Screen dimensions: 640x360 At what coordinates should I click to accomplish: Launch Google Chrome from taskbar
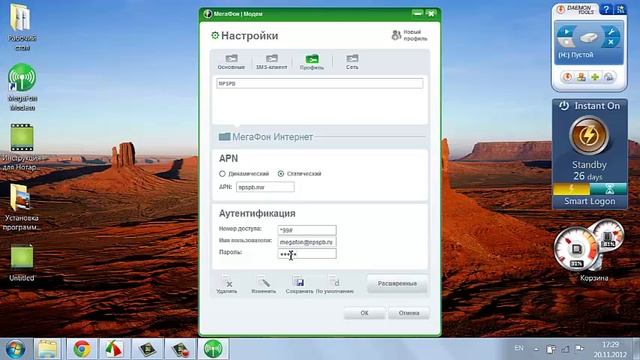point(82,349)
